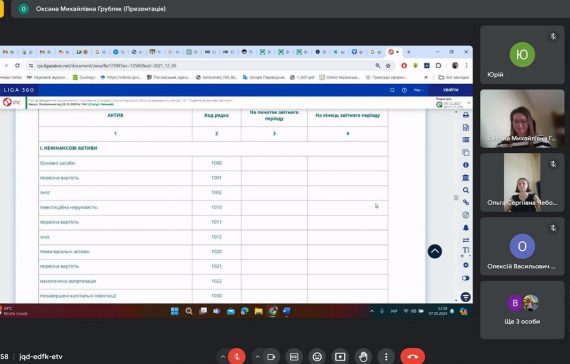Raise hand in the meeting
570x364 pixels.
pos(363,357)
